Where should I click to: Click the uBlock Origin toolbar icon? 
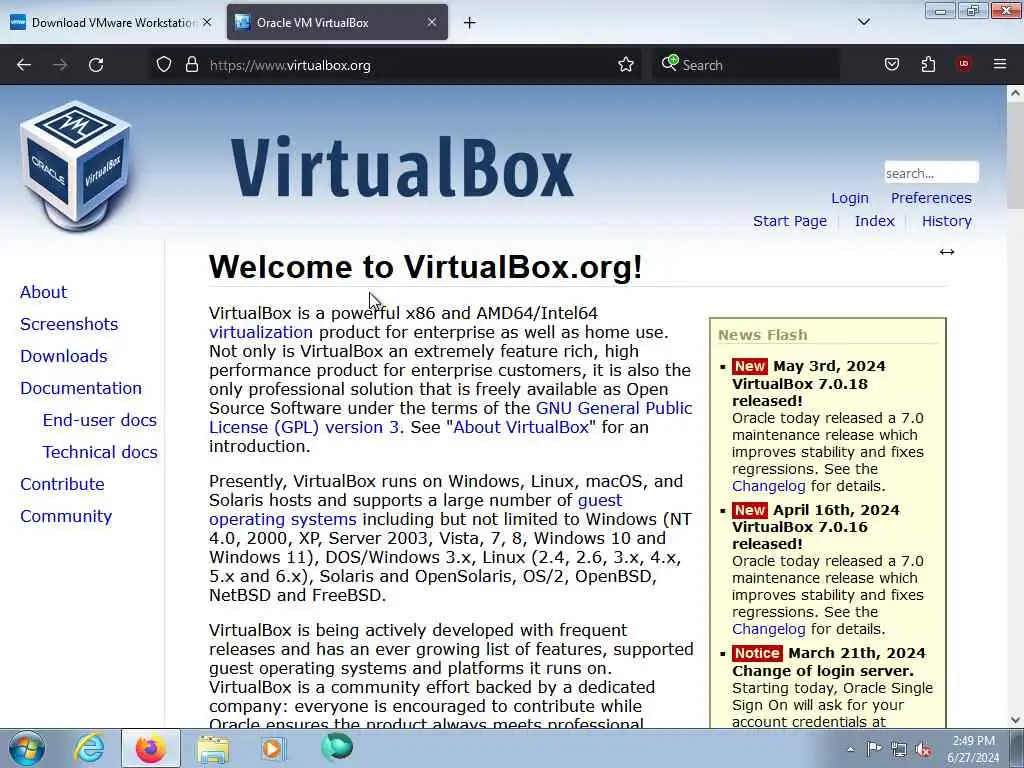pos(963,64)
